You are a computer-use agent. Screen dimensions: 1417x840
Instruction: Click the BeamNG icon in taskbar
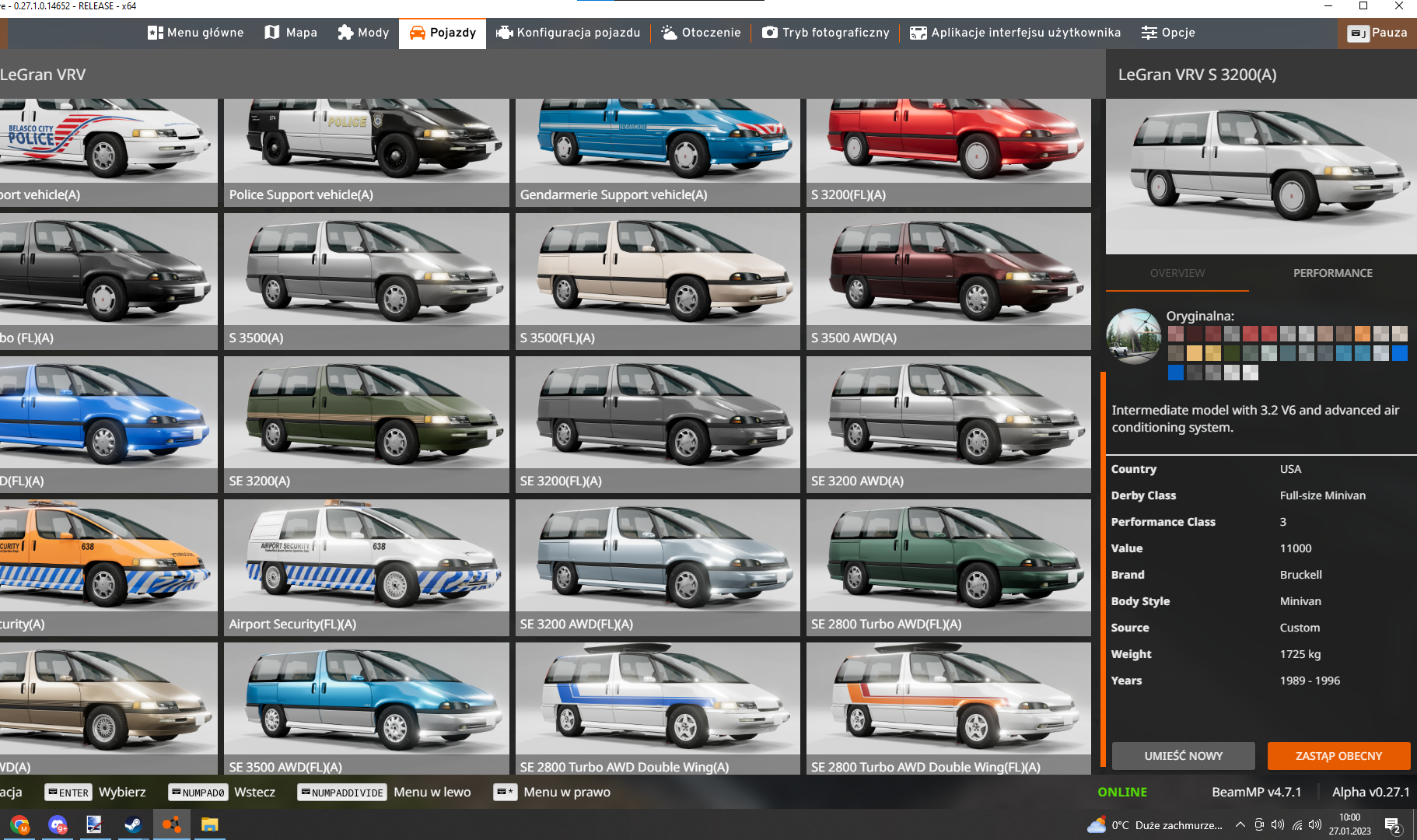[x=171, y=824]
